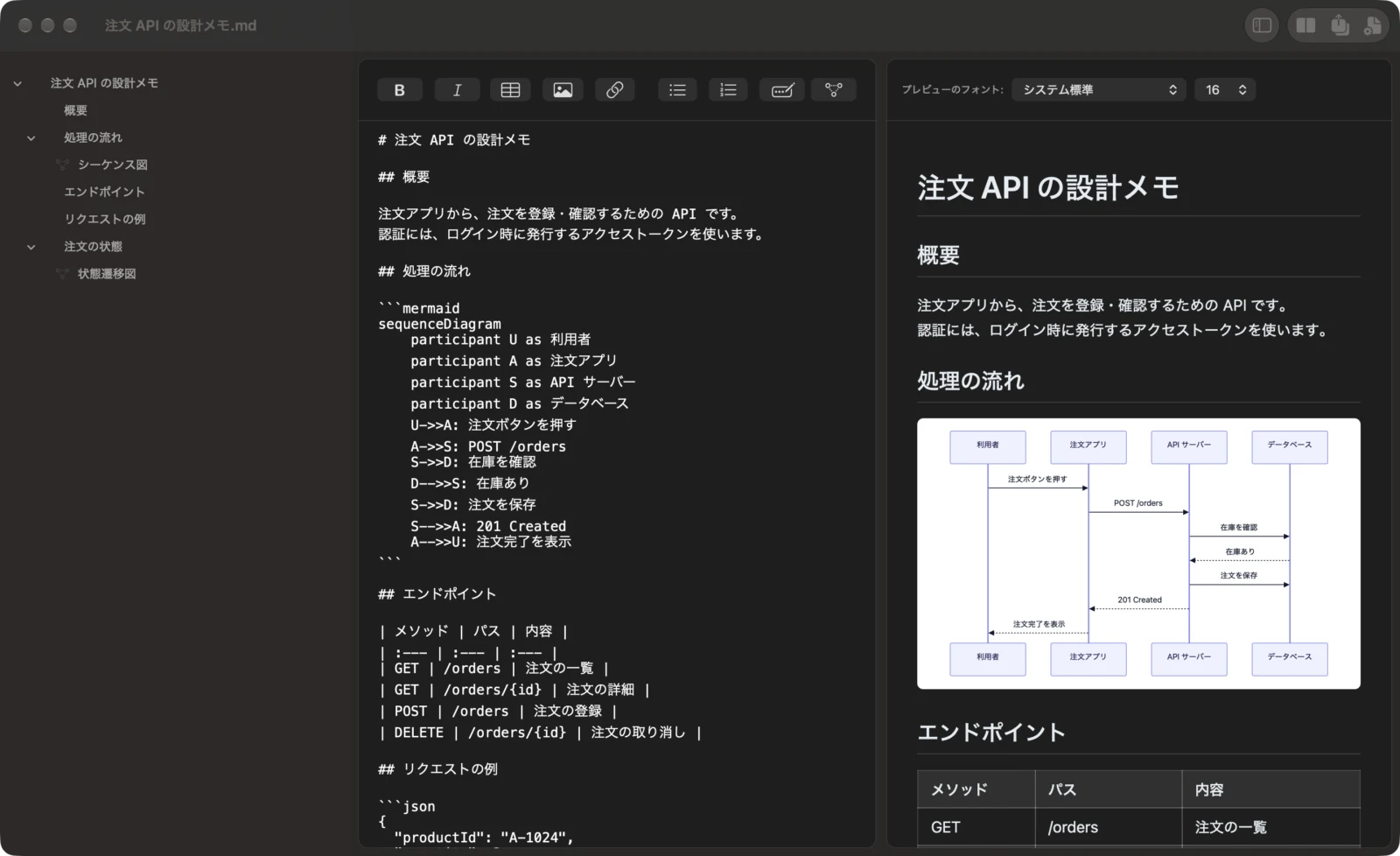This screenshot has width=1400, height=856.
Task: Jump to リクエストの例 in the outline
Action: 104,219
